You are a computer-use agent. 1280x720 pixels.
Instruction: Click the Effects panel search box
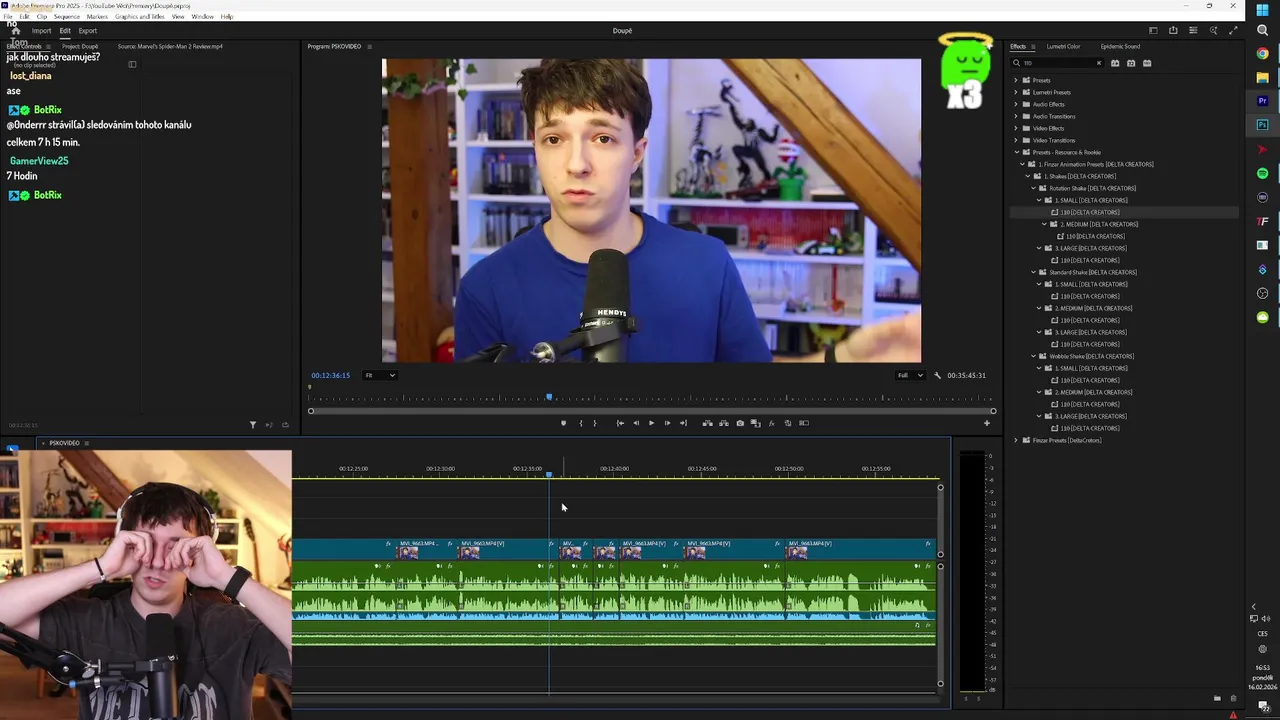(x=1058, y=63)
